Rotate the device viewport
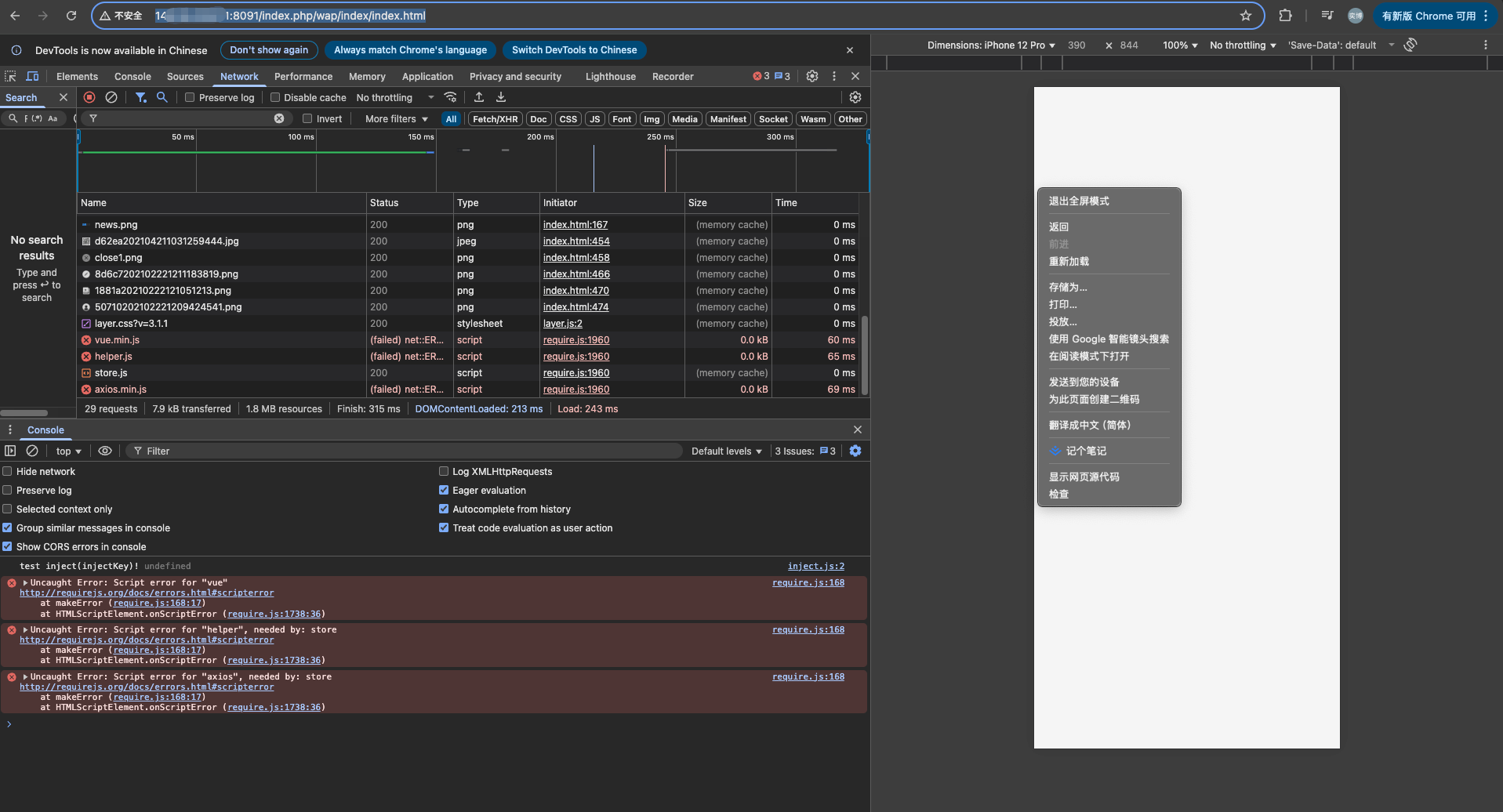 tap(1410, 45)
